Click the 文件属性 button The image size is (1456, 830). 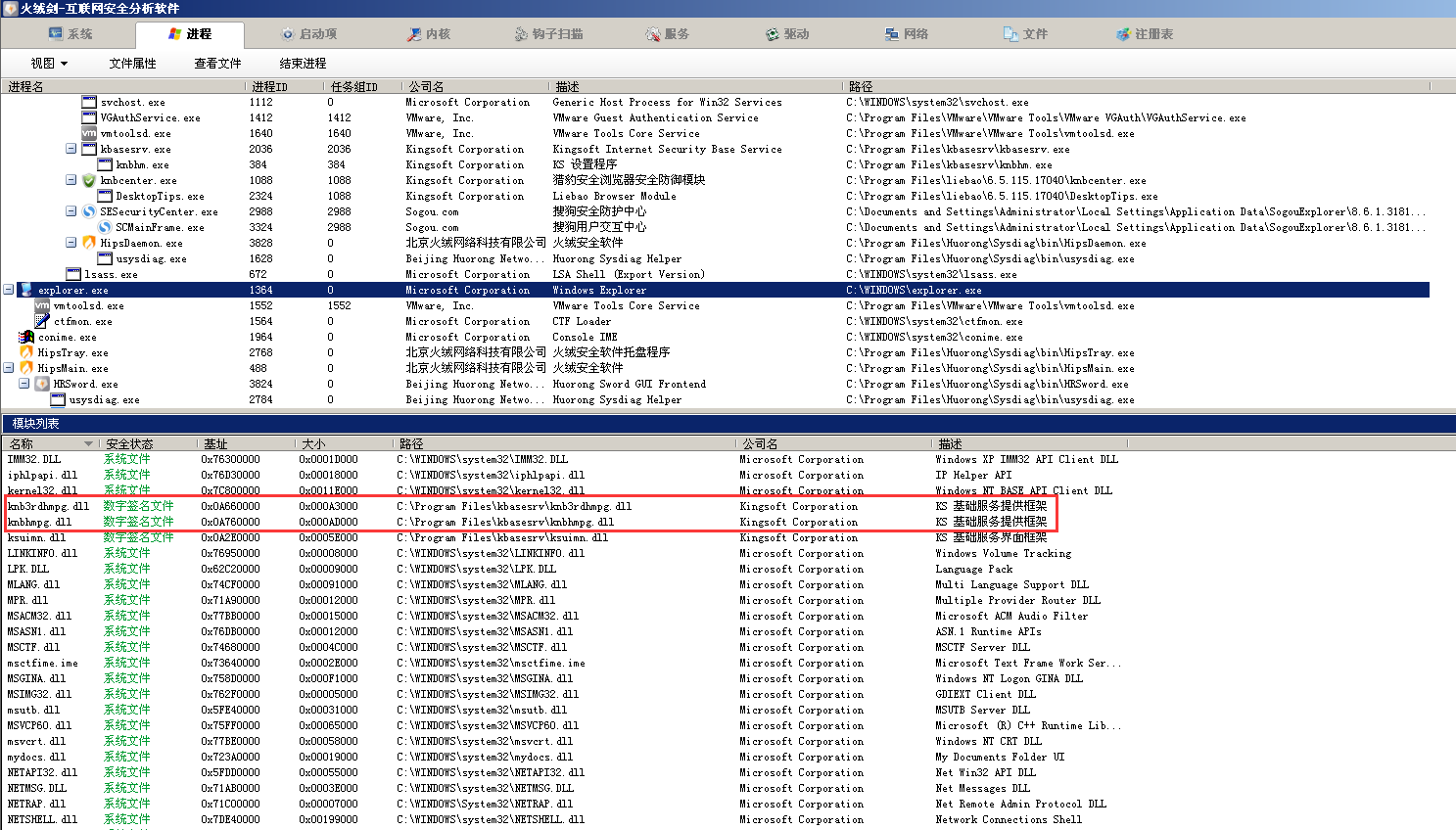[132, 63]
